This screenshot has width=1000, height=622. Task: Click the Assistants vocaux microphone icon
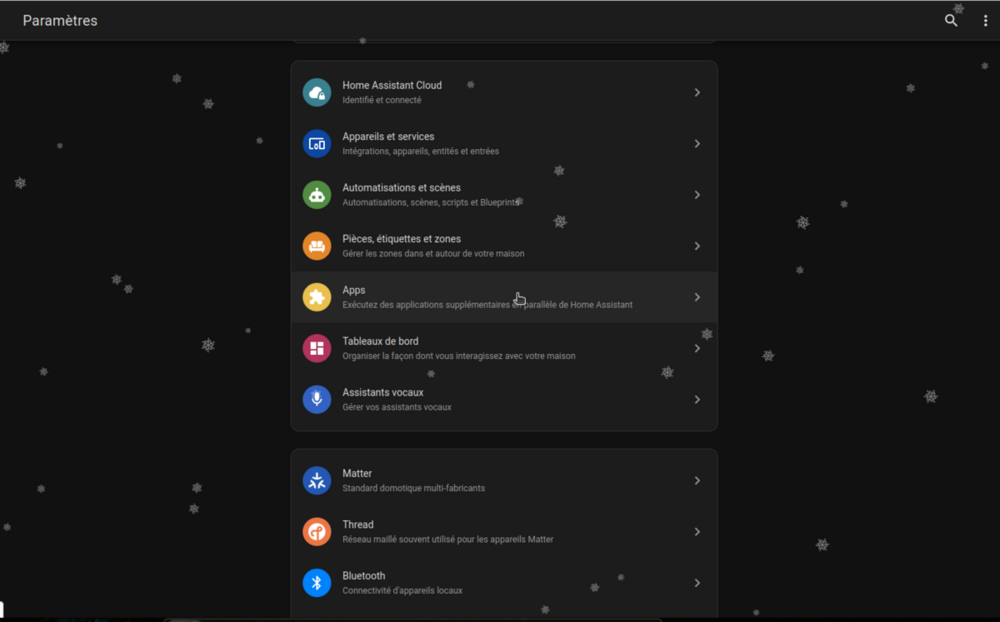pyautogui.click(x=317, y=399)
